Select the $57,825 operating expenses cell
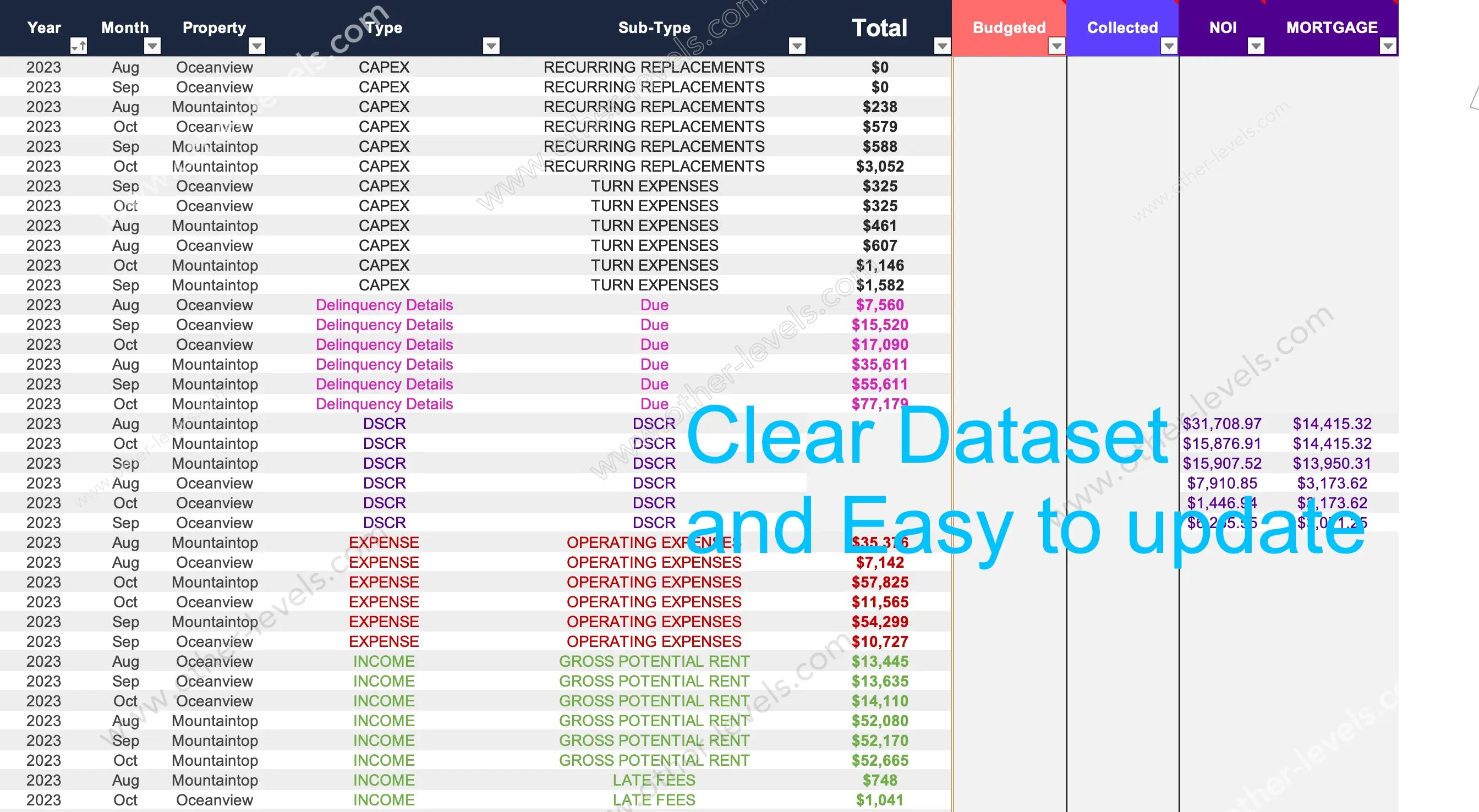Viewport: 1479px width, 812px height. [880, 582]
